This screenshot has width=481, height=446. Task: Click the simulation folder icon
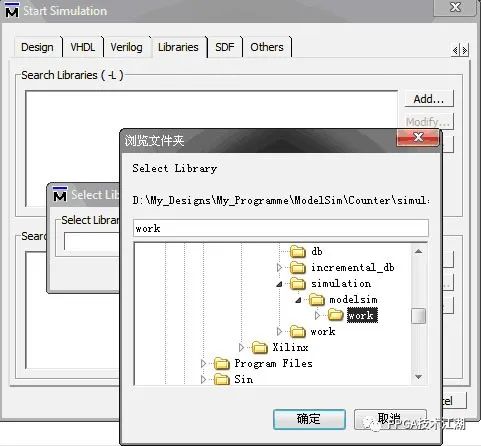pyautogui.click(x=298, y=284)
